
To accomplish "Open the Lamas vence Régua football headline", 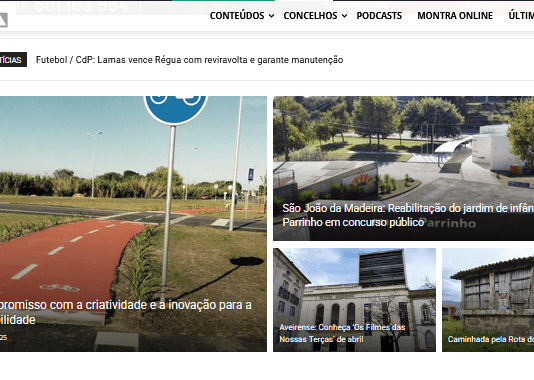I will pyautogui.click(x=189, y=60).
